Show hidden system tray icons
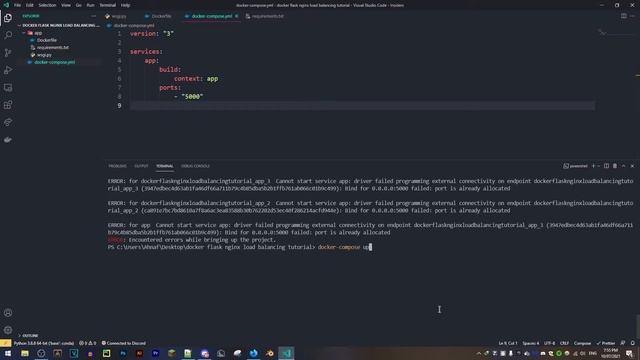Viewport: 640px width, 360px height. point(478,353)
